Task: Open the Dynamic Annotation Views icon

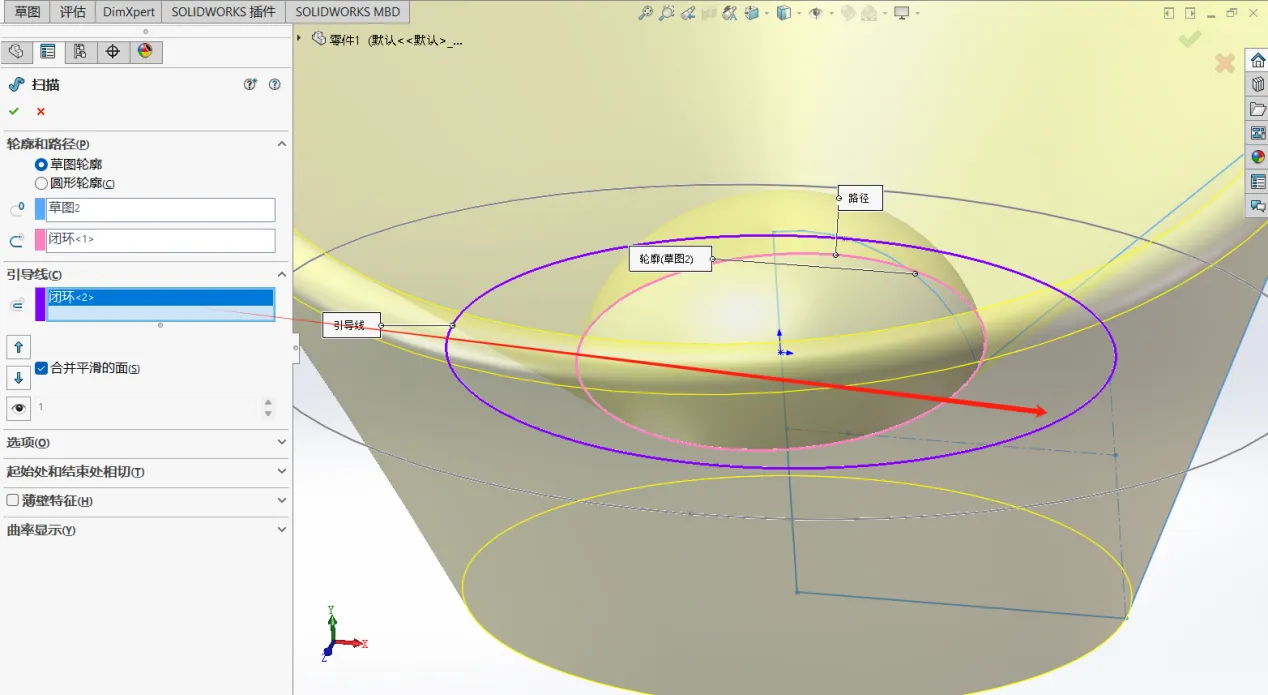Action: 730,13
